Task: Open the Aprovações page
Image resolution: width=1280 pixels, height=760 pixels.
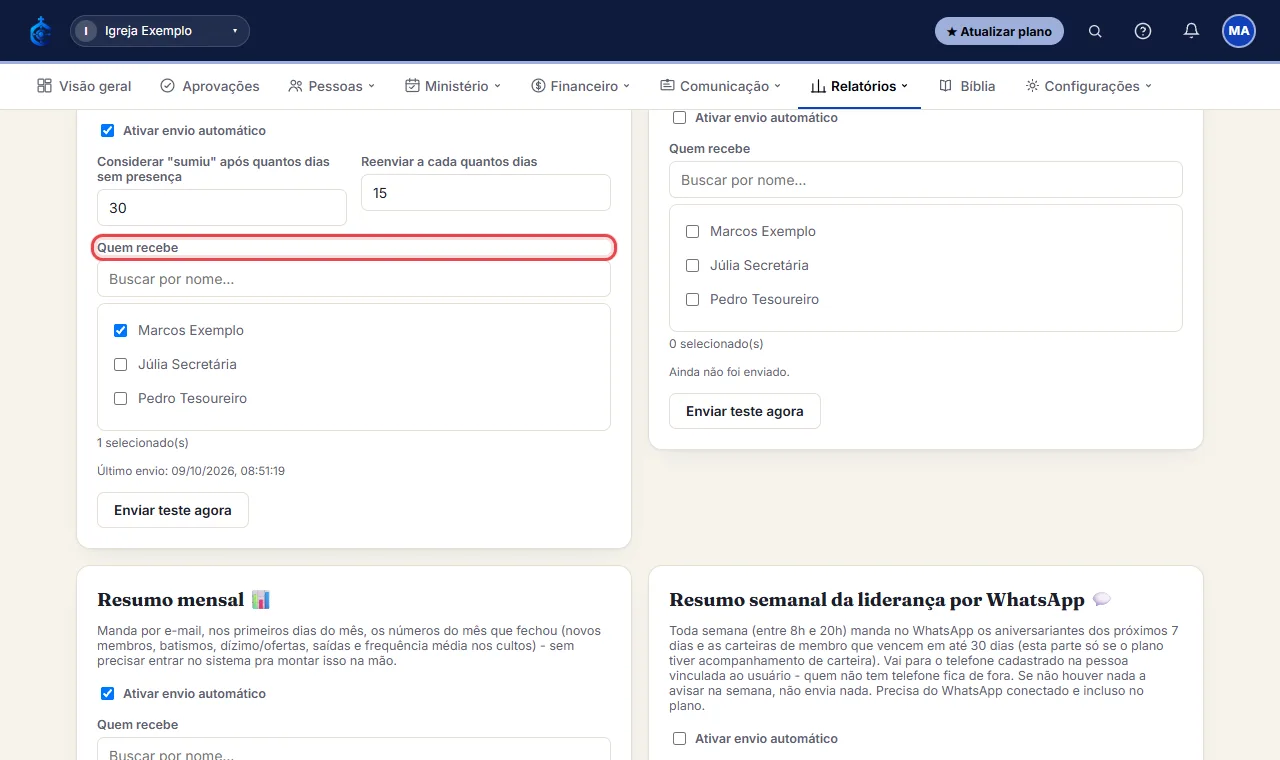Action: click(x=210, y=86)
